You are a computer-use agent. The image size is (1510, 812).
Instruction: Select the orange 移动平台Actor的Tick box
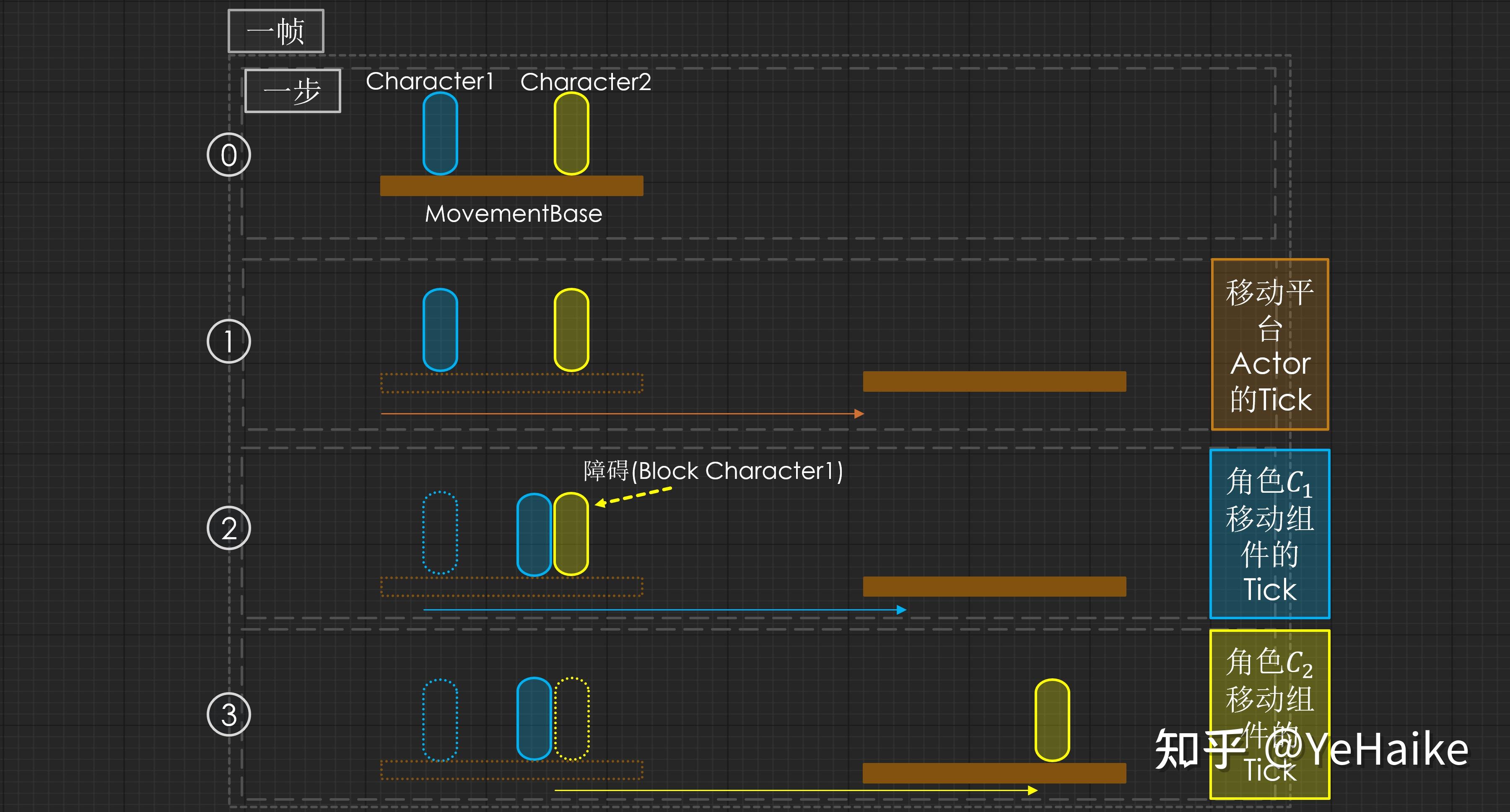pos(1270,344)
